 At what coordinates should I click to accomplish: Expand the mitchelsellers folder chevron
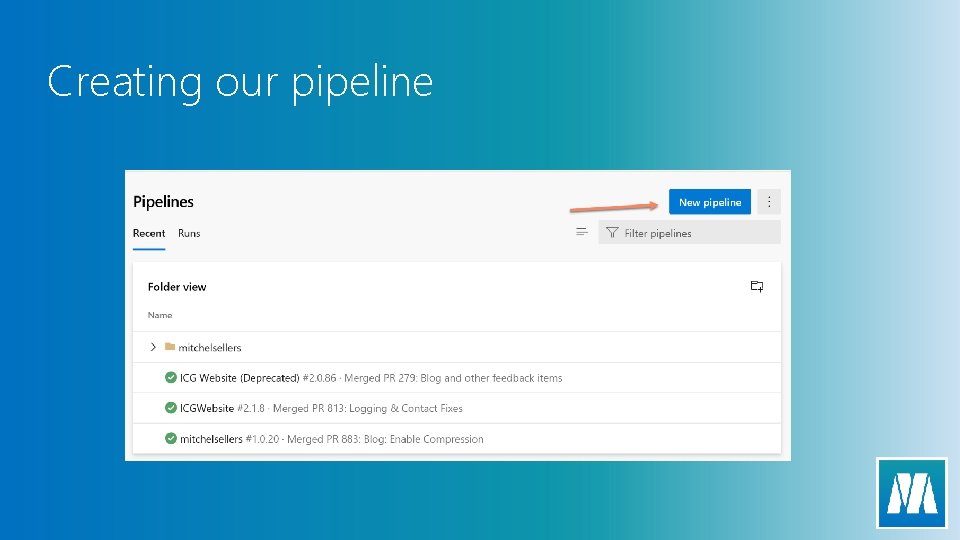pyautogui.click(x=153, y=347)
